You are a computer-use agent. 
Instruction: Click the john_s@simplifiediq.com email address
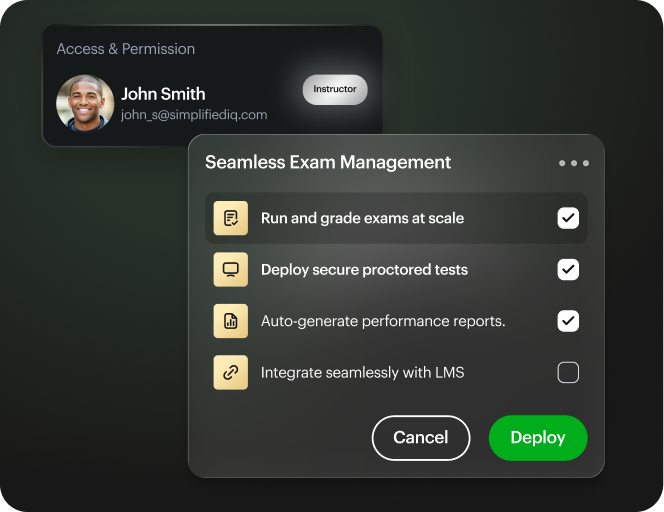tap(194, 115)
